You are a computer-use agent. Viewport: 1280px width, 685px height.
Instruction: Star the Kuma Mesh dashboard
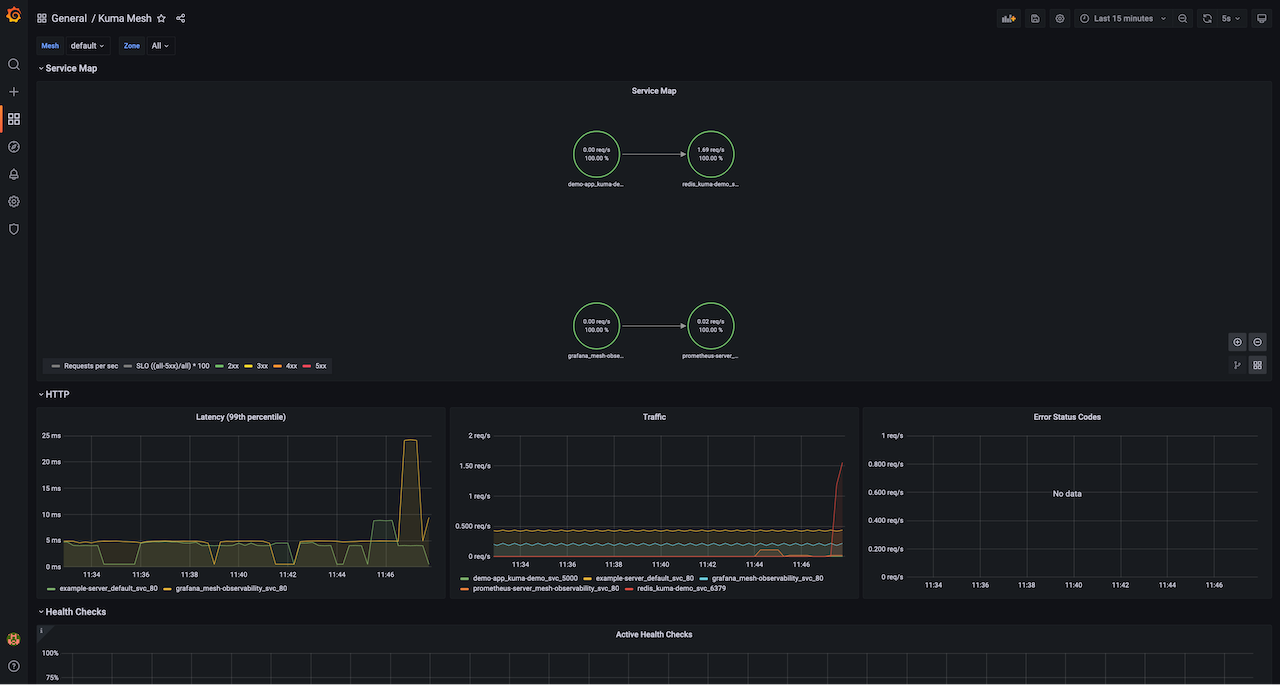click(160, 18)
